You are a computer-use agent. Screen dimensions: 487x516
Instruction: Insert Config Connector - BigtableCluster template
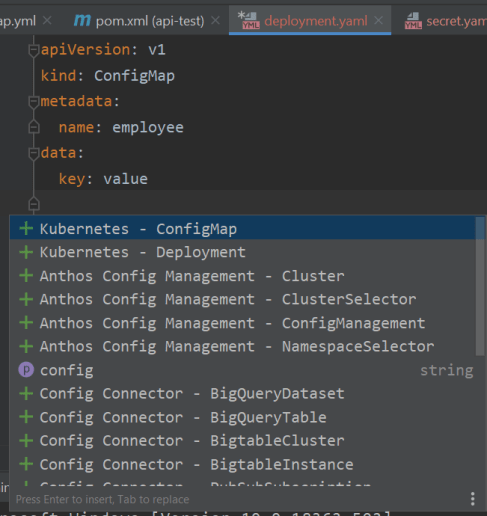[x=243, y=441]
